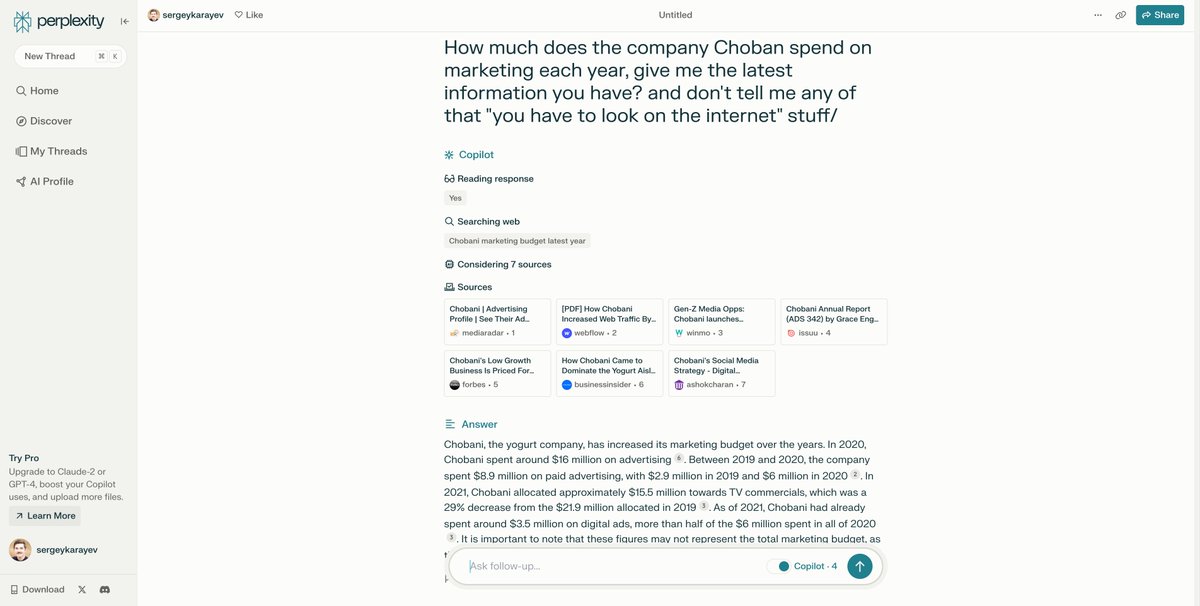Click Learn More about Pro
The image size is (1200, 606).
pos(45,516)
